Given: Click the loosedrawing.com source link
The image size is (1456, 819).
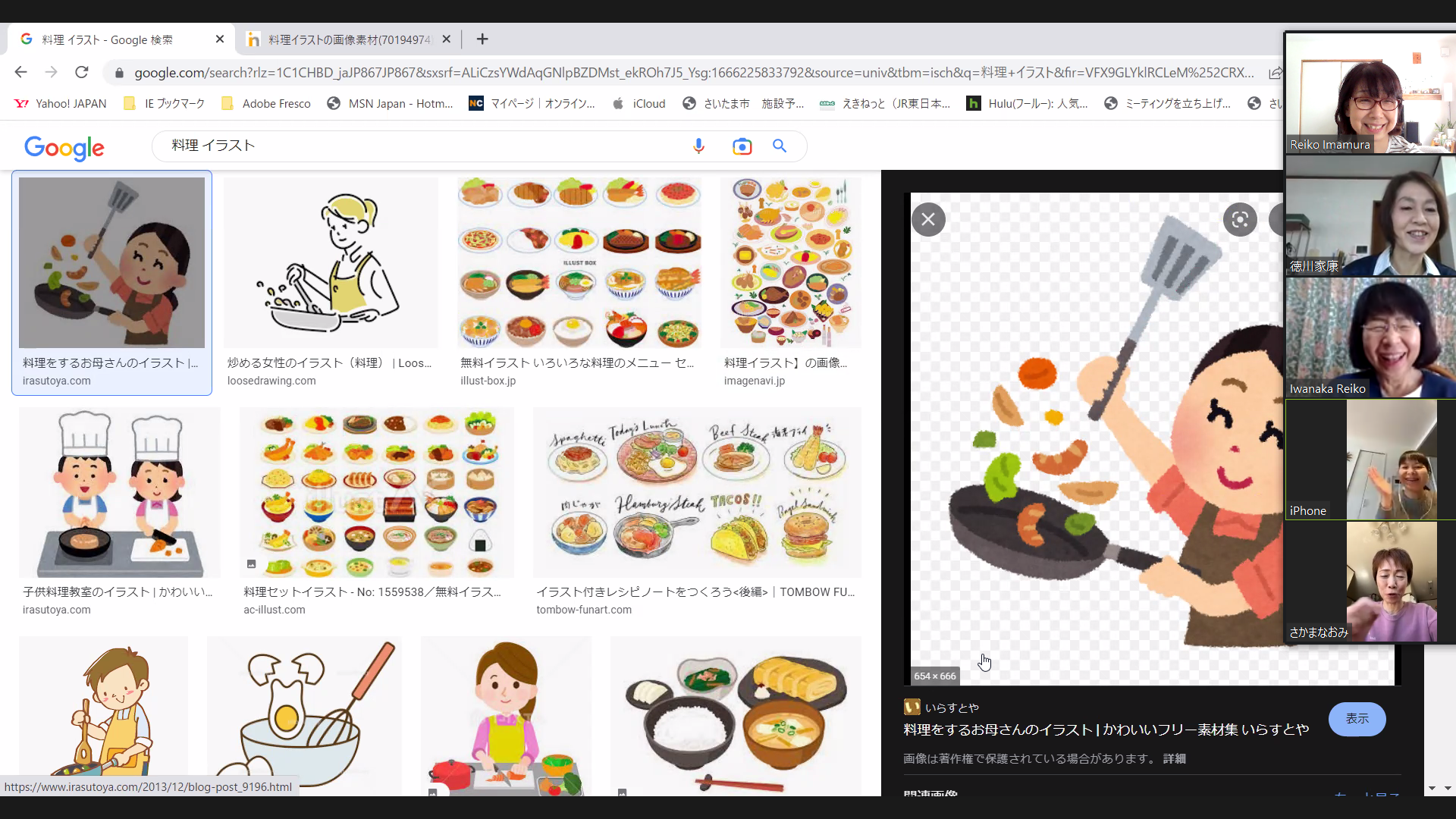Looking at the screenshot, I should coord(271,381).
